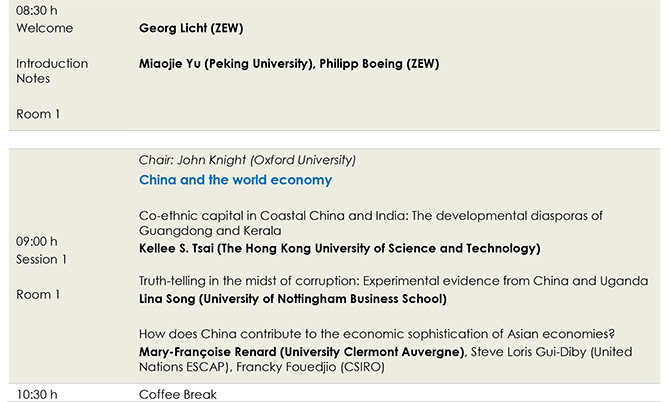Click the 09:00 h time label
Screen dimensions: 670x402
point(37,241)
